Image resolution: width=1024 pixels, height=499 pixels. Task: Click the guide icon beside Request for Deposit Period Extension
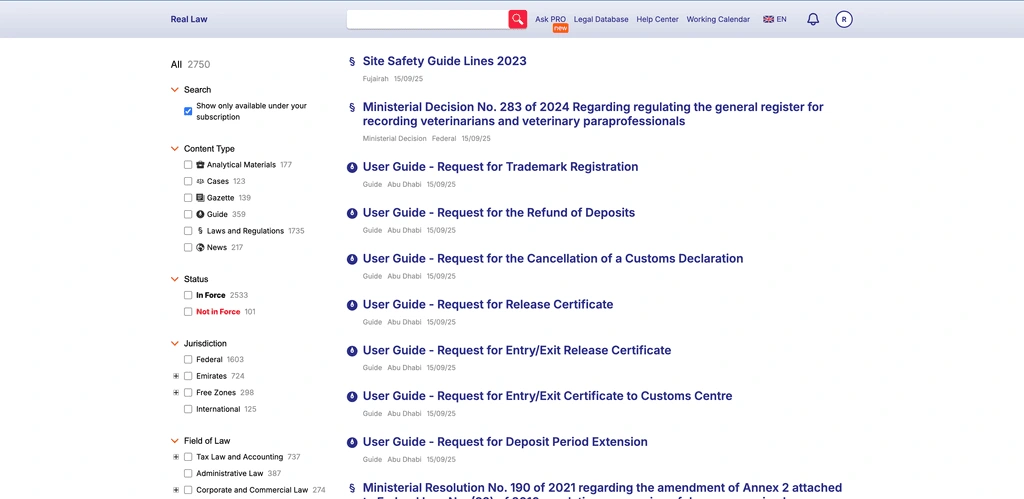click(x=352, y=442)
